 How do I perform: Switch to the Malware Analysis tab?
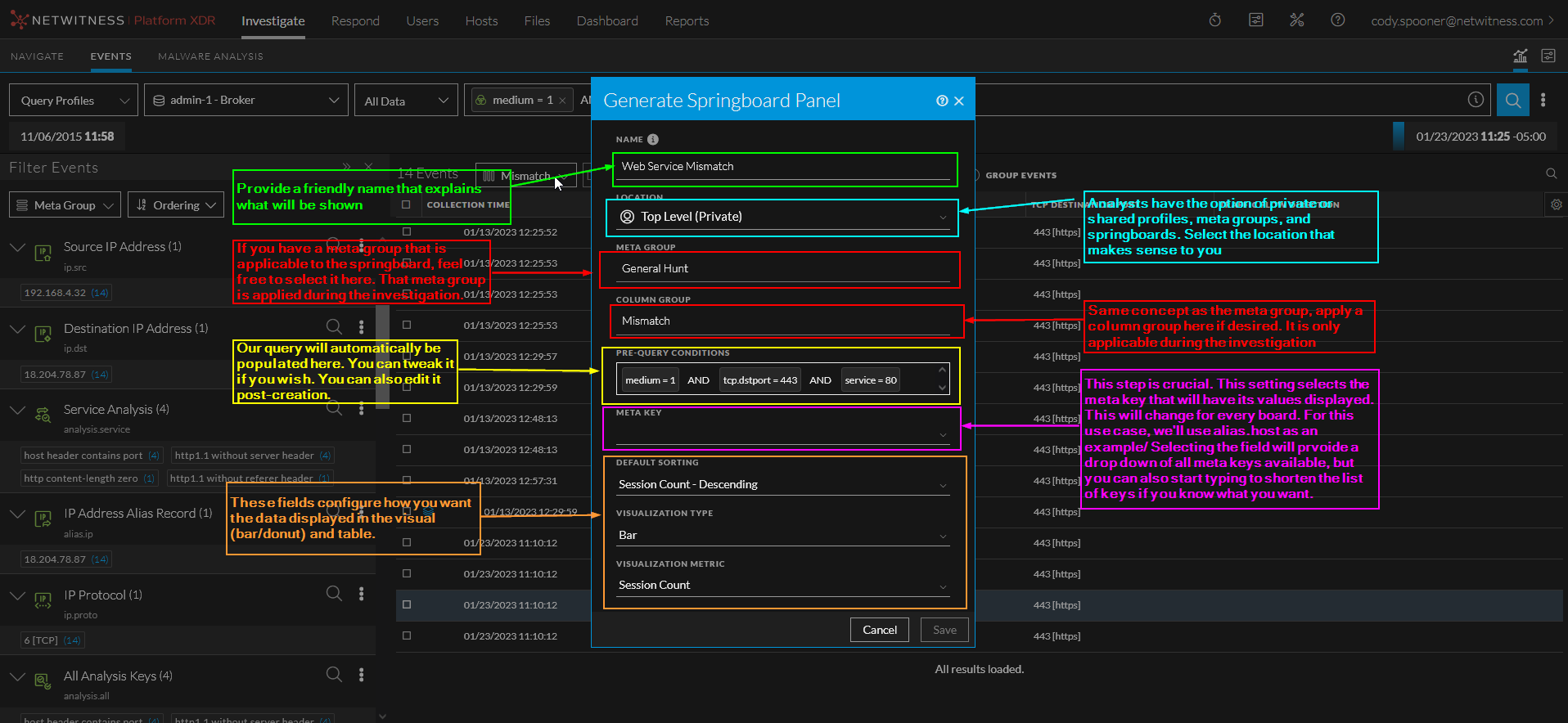point(210,56)
